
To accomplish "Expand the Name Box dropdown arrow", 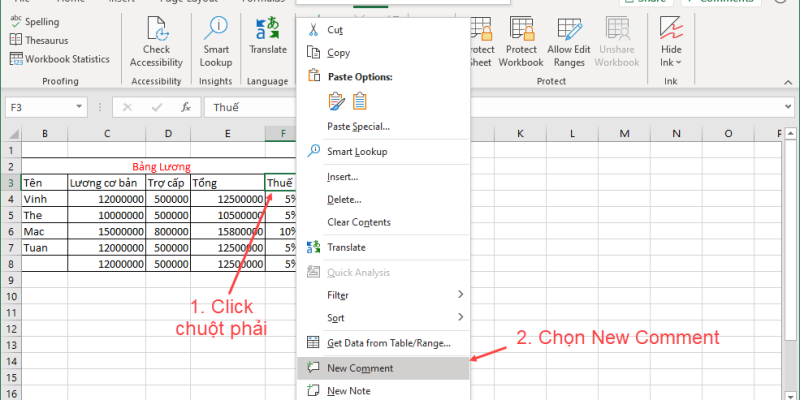I will (x=95, y=107).
